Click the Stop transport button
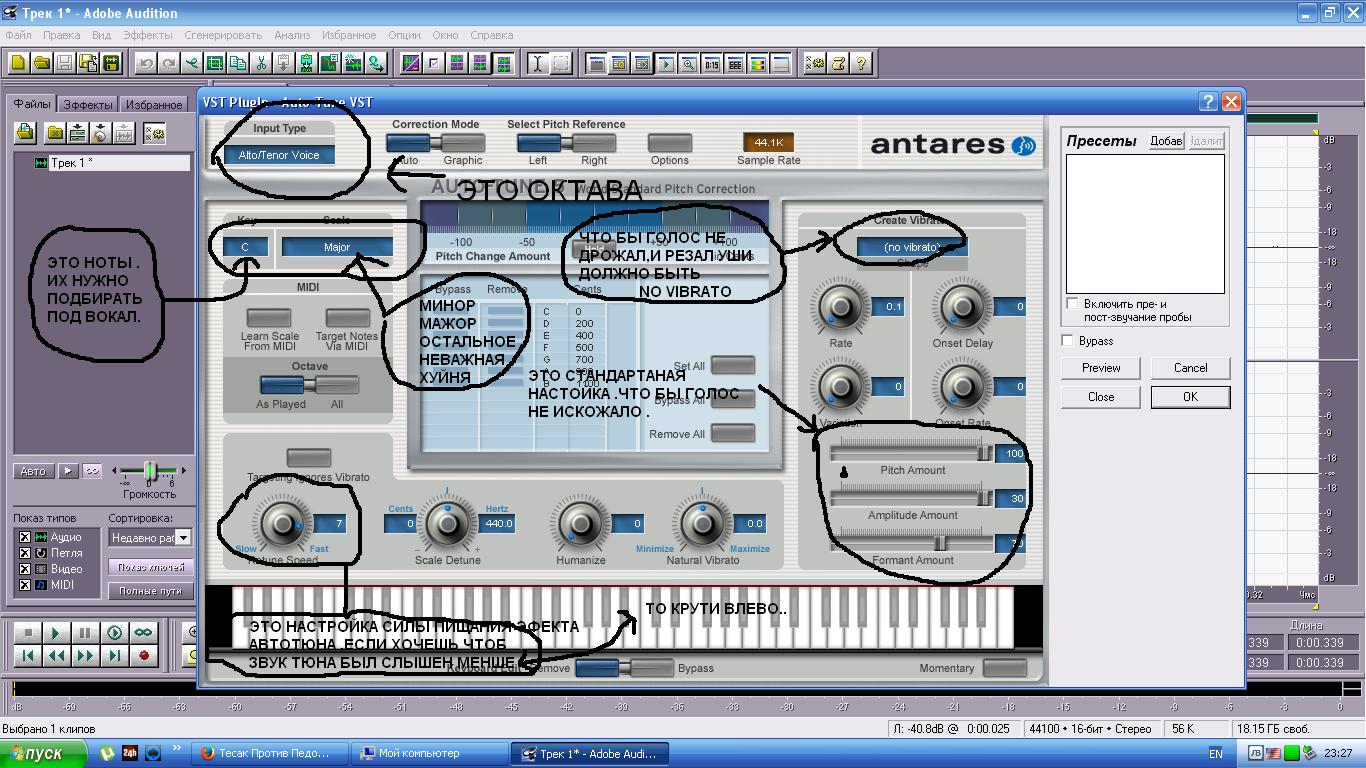This screenshot has height=768, width=1366. (28, 633)
